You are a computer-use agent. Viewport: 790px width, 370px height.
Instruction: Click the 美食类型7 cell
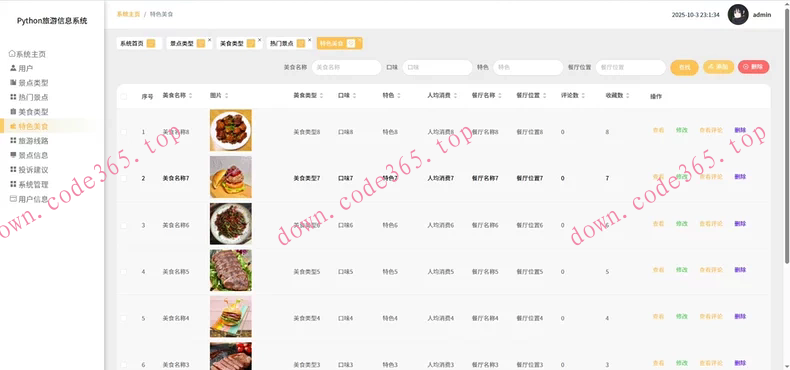tap(307, 178)
